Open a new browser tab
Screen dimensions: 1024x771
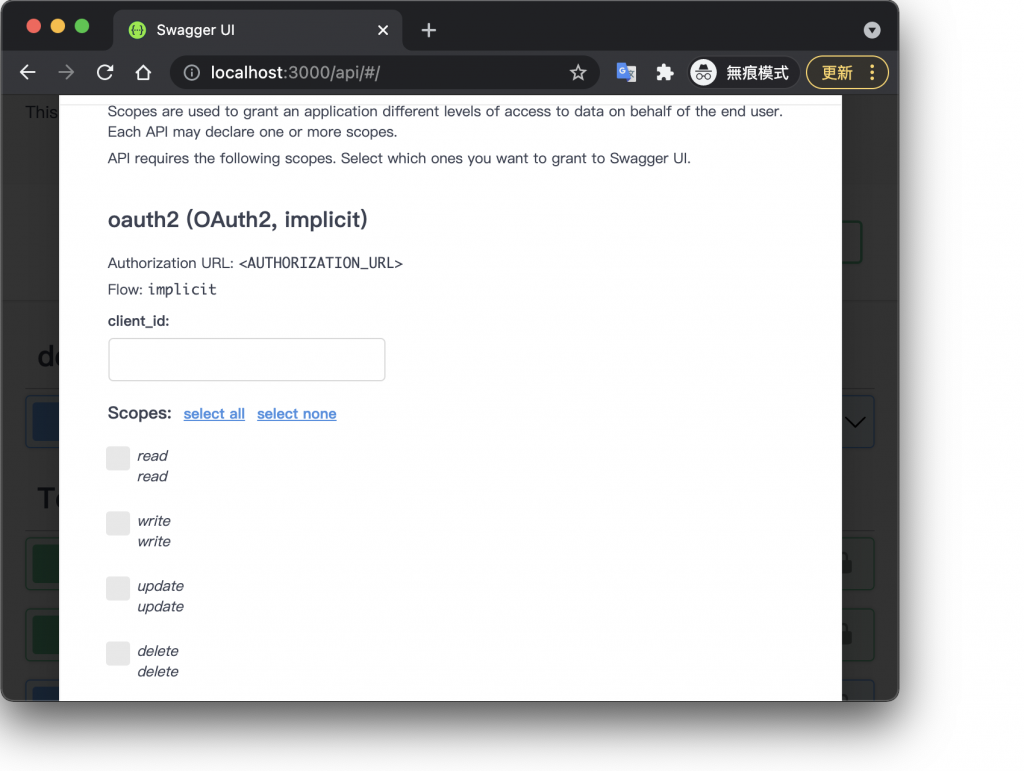pos(428,30)
